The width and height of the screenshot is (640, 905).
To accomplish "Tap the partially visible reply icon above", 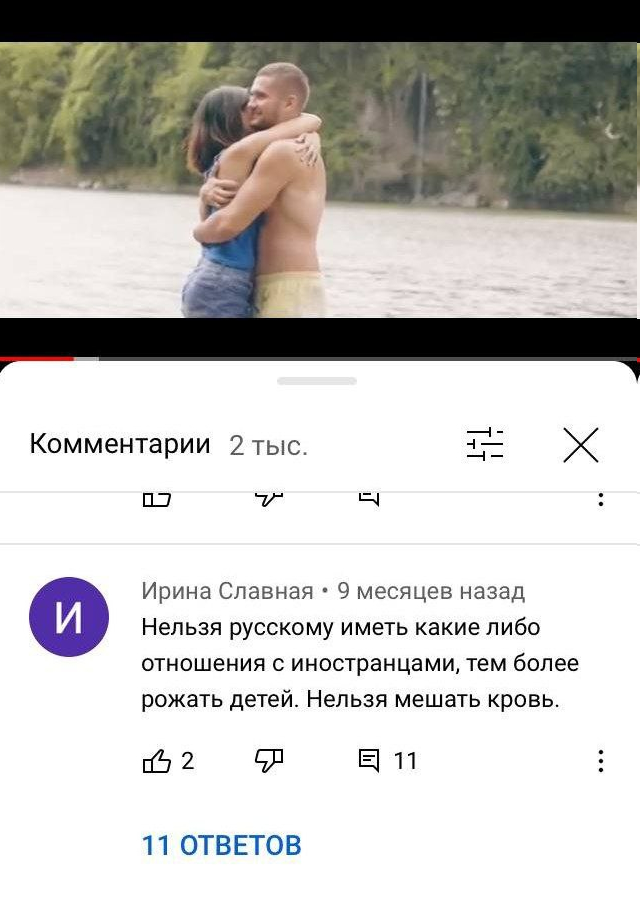I will (369, 499).
